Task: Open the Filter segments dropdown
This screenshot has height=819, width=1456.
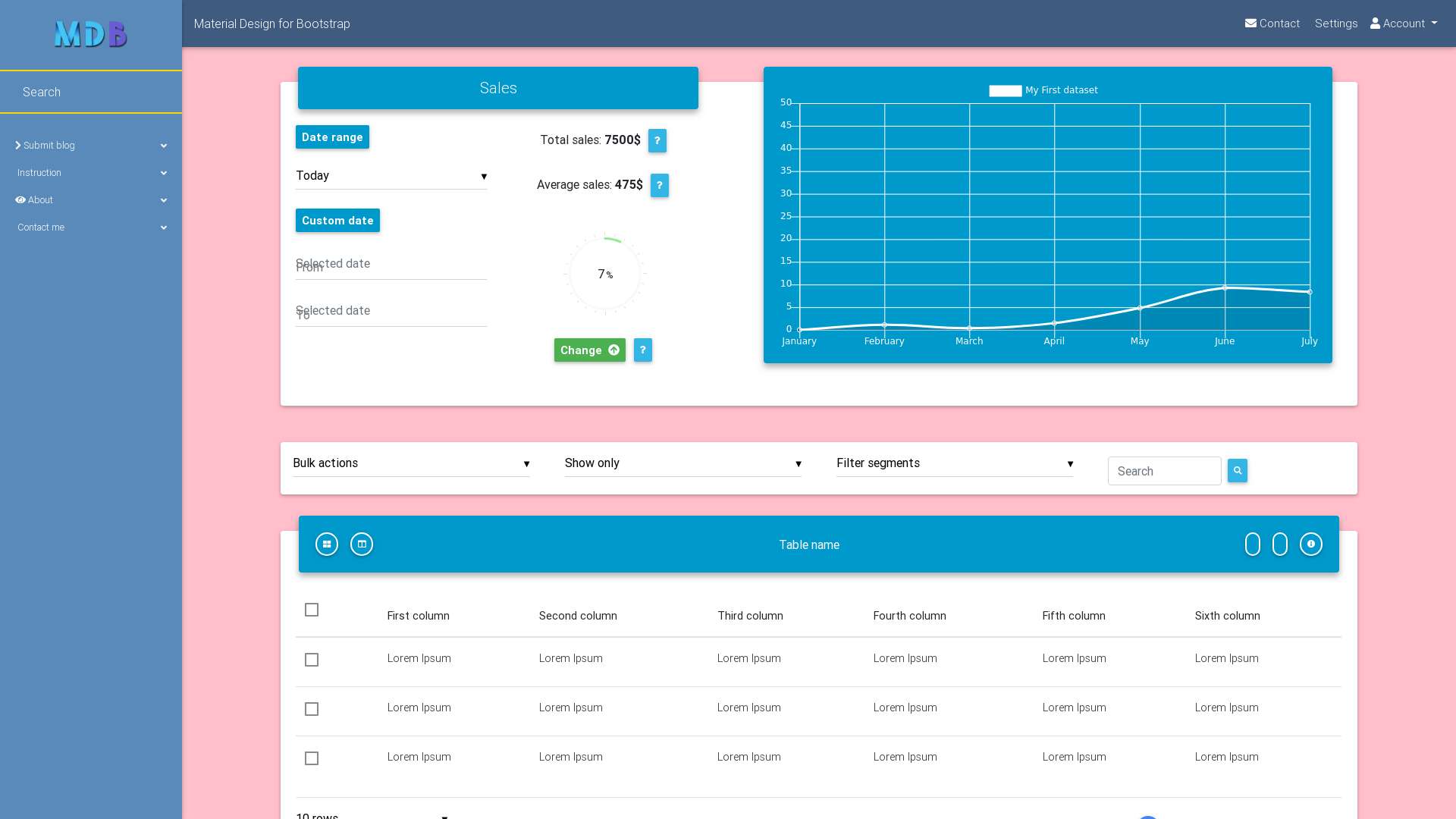Action: coord(955,463)
